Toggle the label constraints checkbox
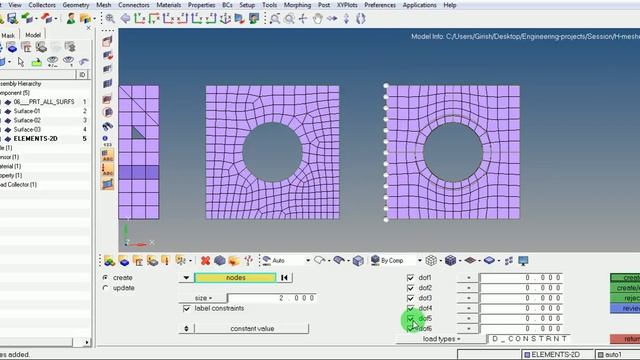 pos(187,308)
